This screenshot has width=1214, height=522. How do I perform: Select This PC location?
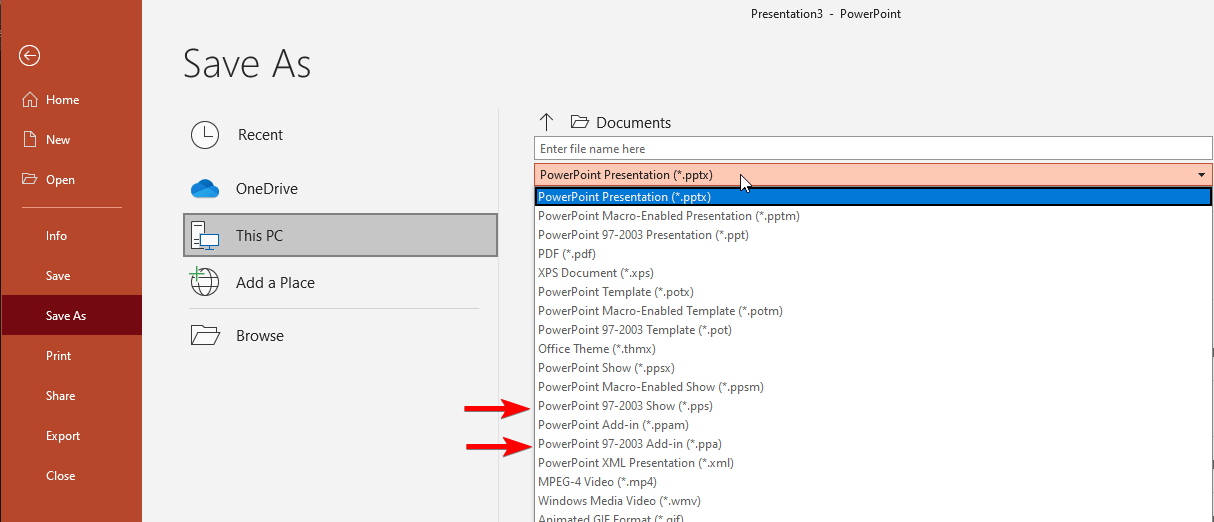(340, 236)
